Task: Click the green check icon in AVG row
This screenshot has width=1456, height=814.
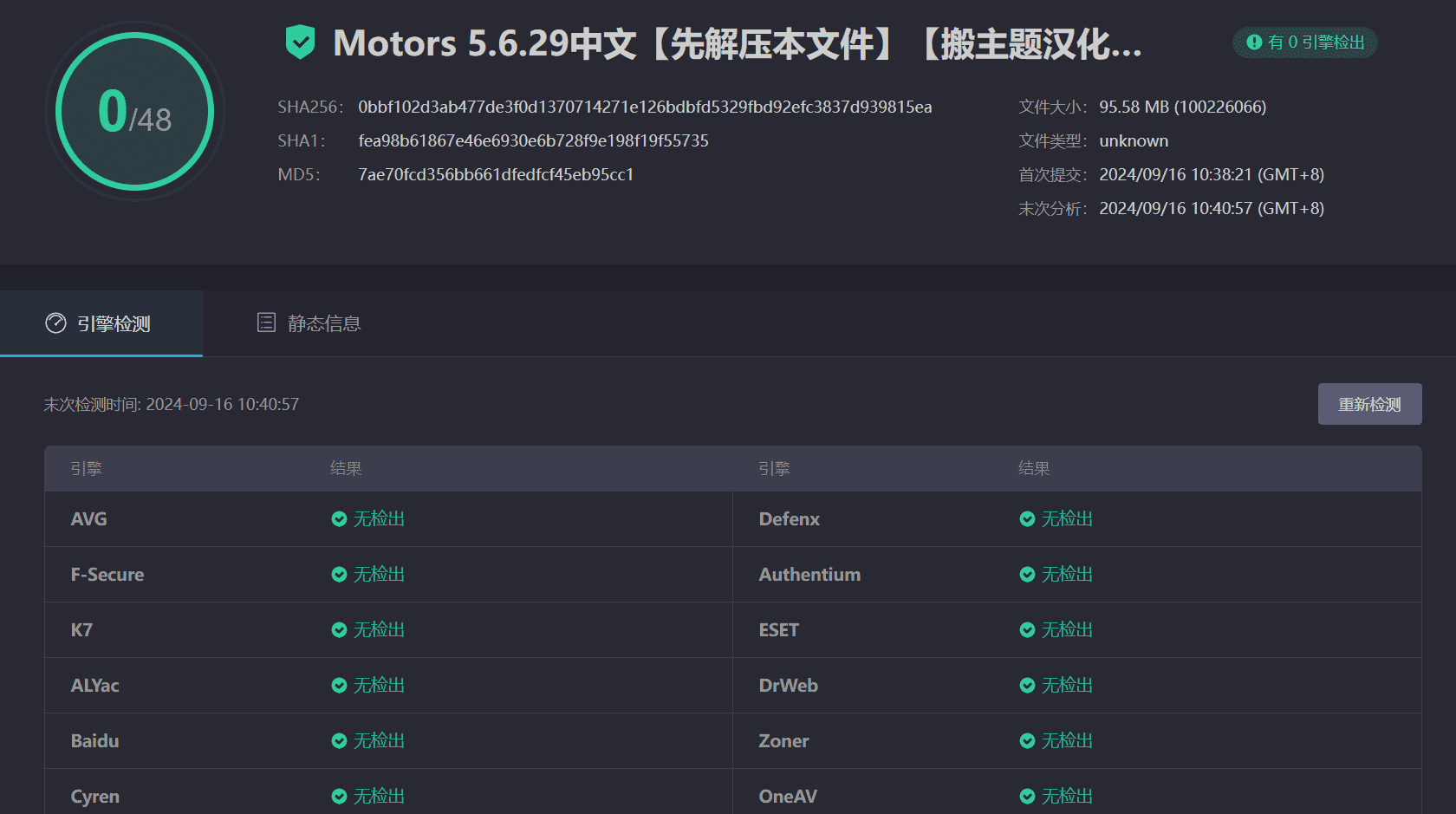Action: click(339, 518)
